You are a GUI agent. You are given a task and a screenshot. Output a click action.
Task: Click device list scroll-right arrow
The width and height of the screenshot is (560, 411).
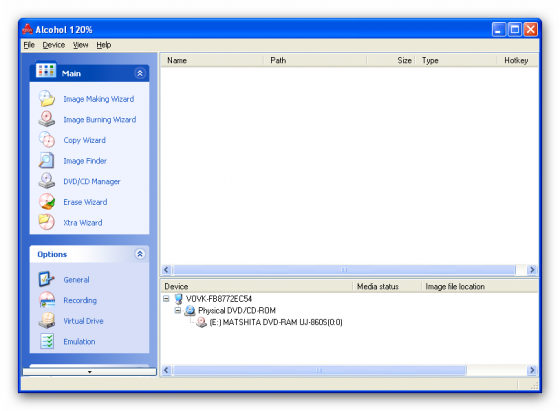click(x=532, y=370)
